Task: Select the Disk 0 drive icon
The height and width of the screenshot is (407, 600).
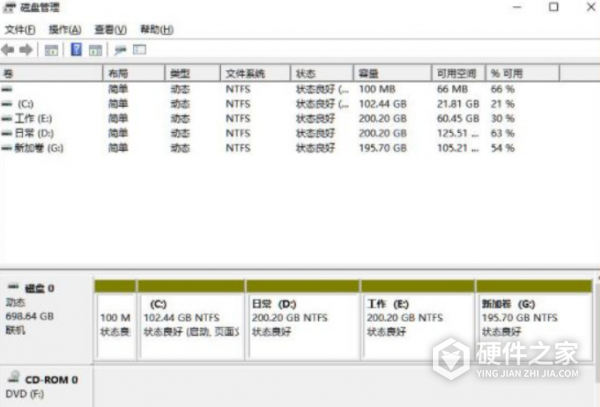Action: pos(13,286)
